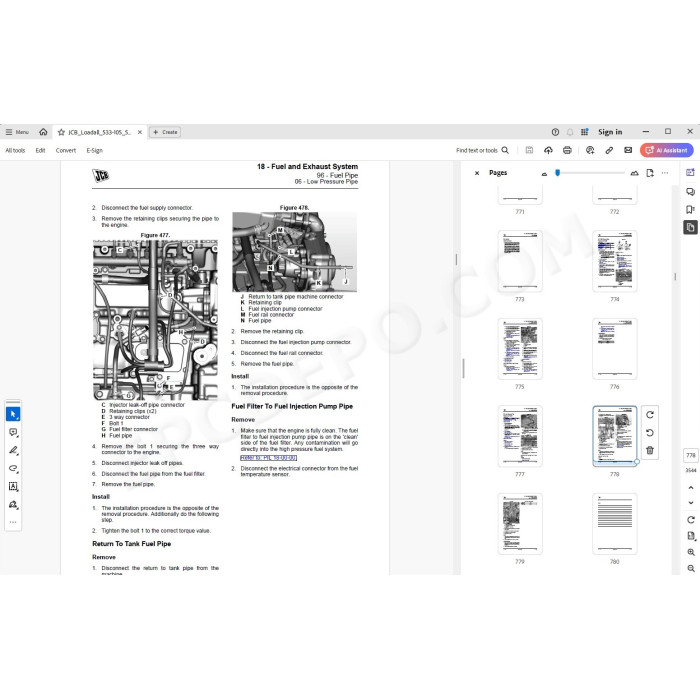Adjust the thumbnail size slider handle
The height and width of the screenshot is (700, 700).
coord(558,173)
